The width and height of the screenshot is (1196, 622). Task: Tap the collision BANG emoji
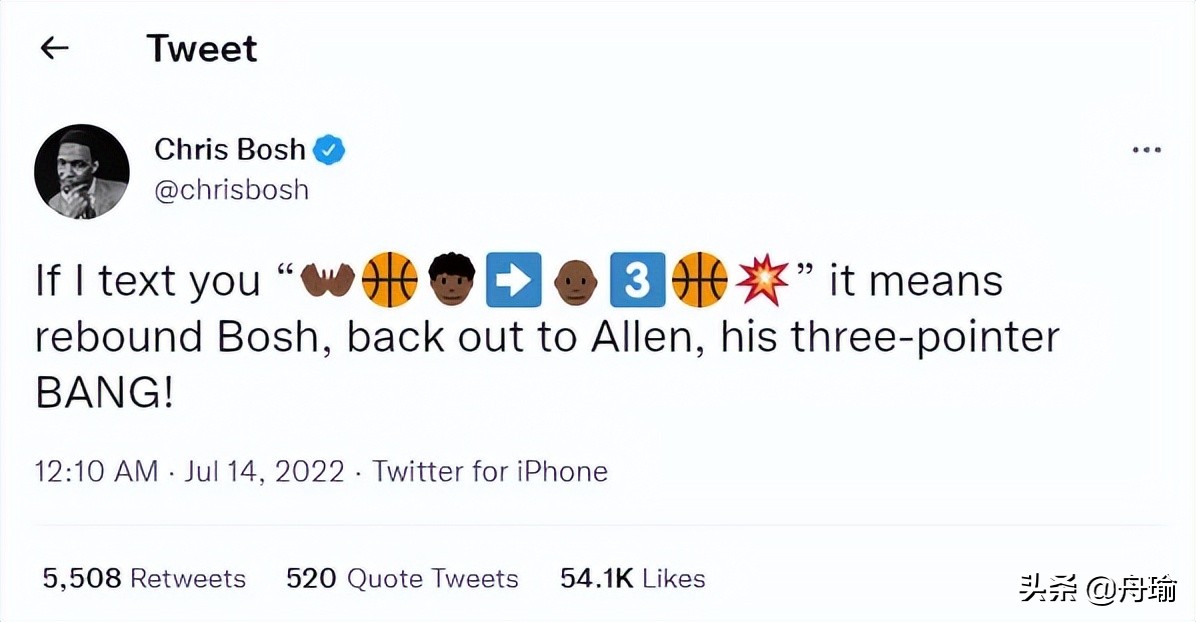click(761, 280)
